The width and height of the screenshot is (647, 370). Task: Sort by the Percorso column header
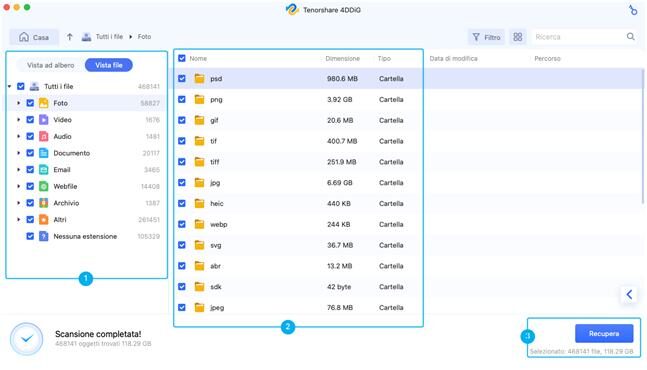point(547,59)
